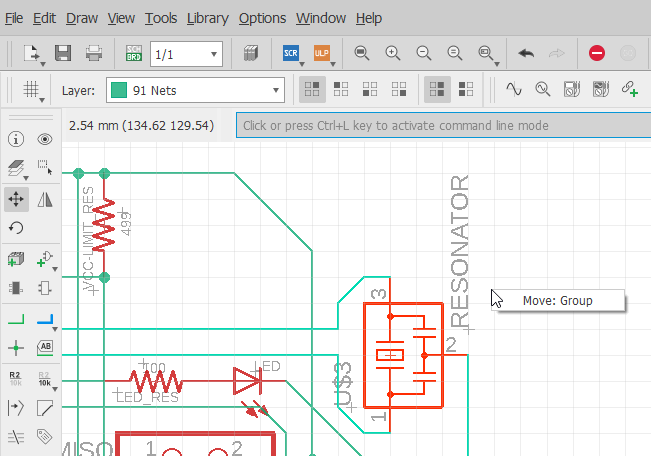
Task: Open the library manager books icon
Action: [x=251, y=53]
